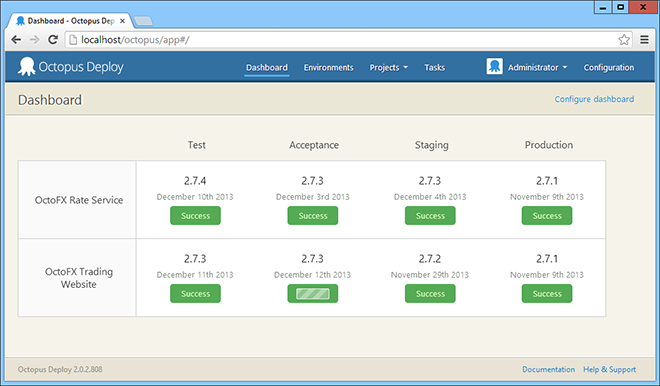Click the Acceptance environment header
Screen dimensions: 660x386
click(x=314, y=145)
